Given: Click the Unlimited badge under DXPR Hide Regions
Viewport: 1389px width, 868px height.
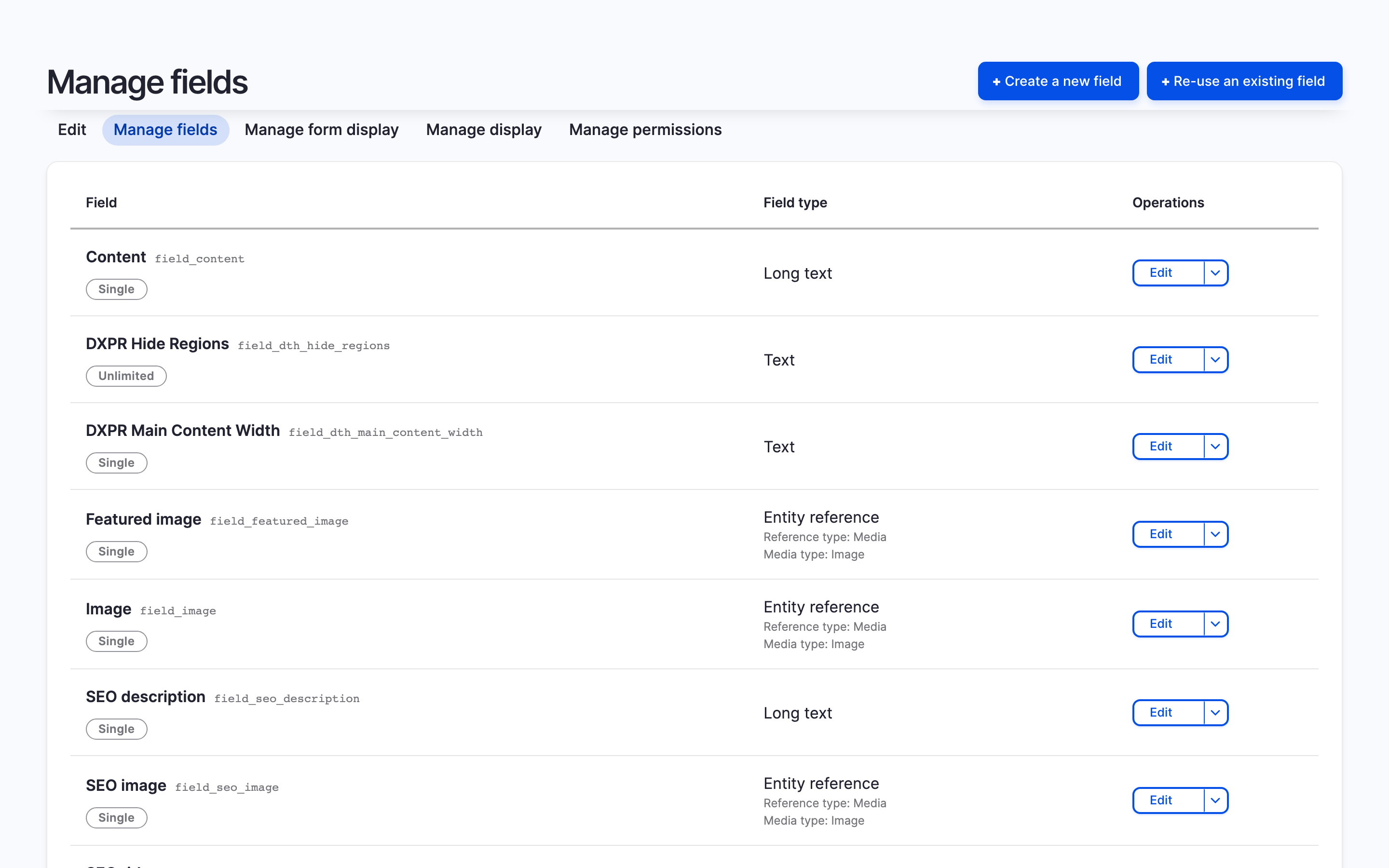Looking at the screenshot, I should (126, 376).
